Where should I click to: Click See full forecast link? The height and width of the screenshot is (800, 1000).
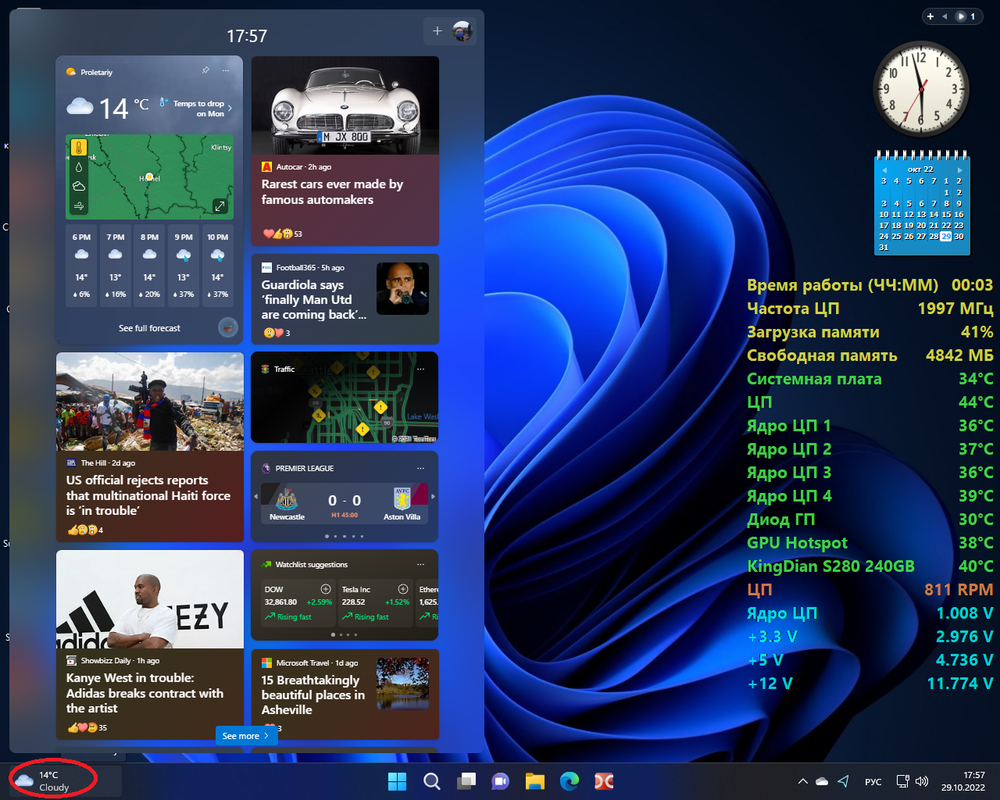point(149,328)
